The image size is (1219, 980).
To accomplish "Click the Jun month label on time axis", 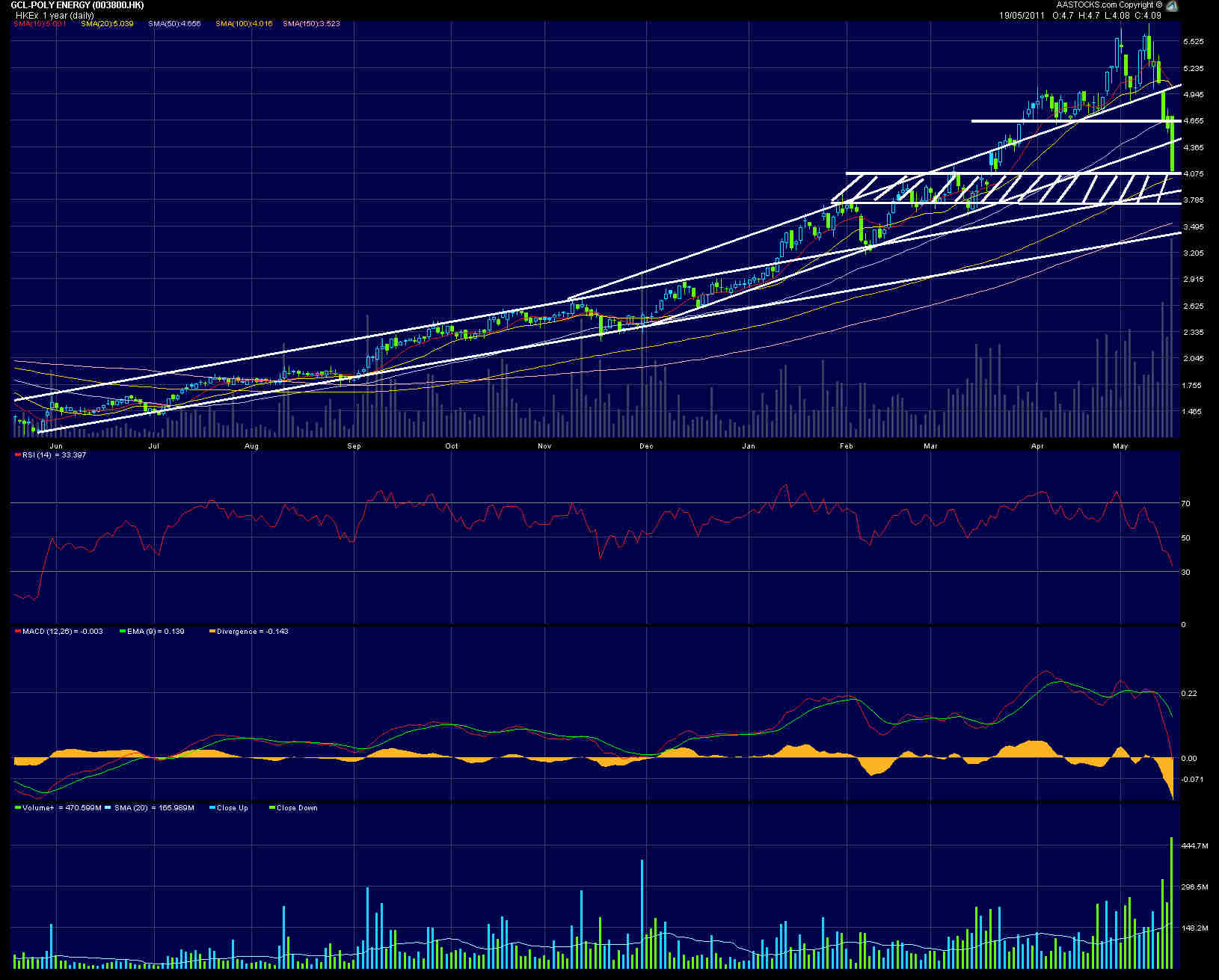I will click(x=55, y=446).
